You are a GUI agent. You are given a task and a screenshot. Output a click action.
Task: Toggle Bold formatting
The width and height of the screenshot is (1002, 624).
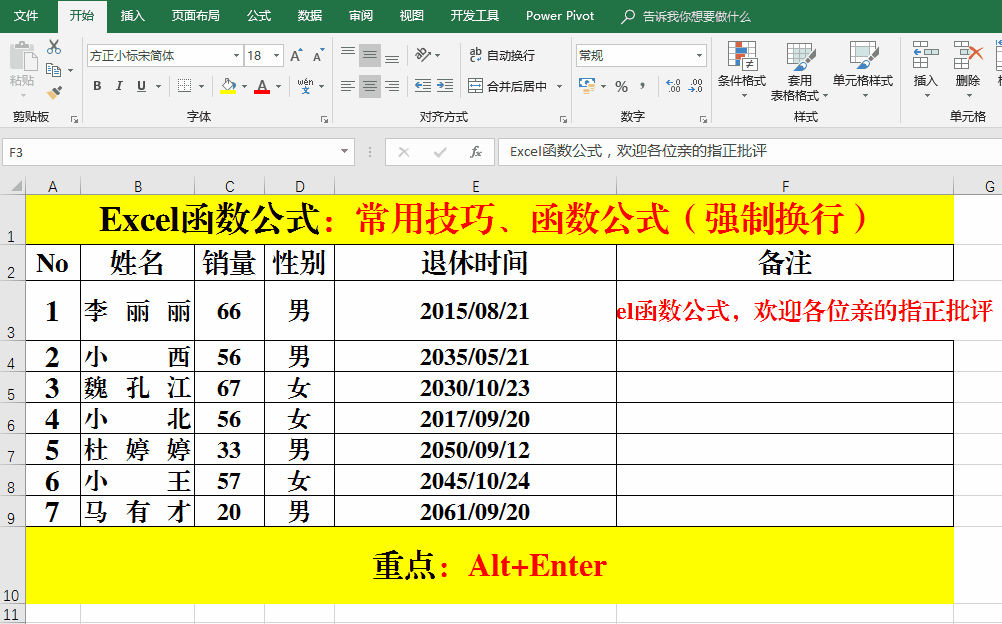tap(97, 87)
